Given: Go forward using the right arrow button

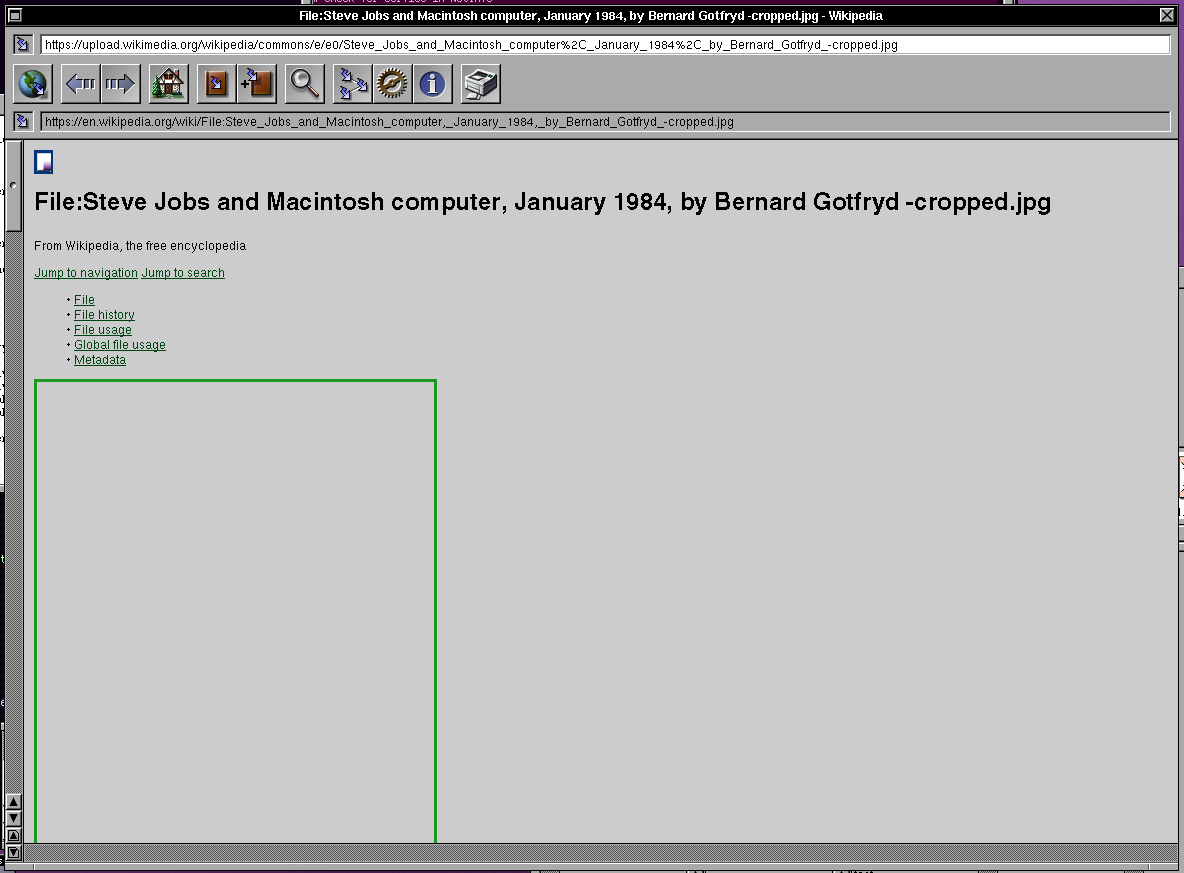Looking at the screenshot, I should tap(119, 85).
